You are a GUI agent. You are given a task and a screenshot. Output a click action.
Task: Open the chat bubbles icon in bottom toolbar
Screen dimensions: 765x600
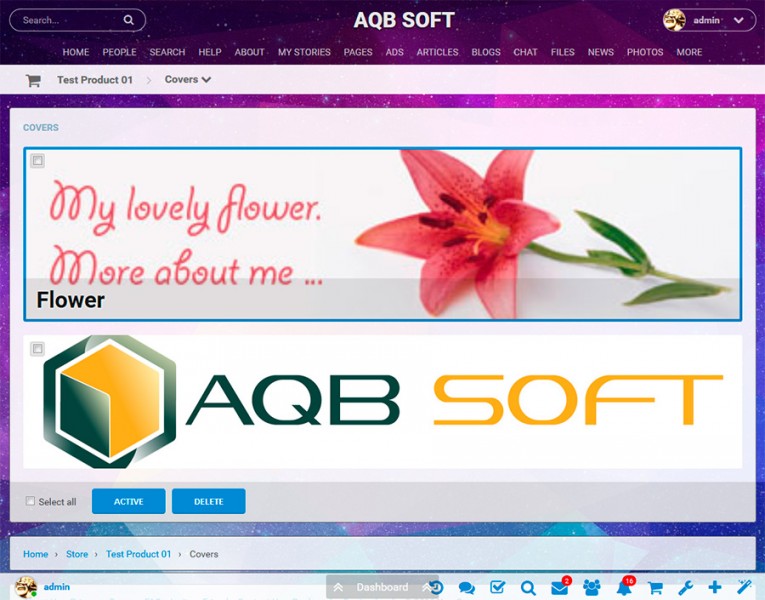coord(467,588)
